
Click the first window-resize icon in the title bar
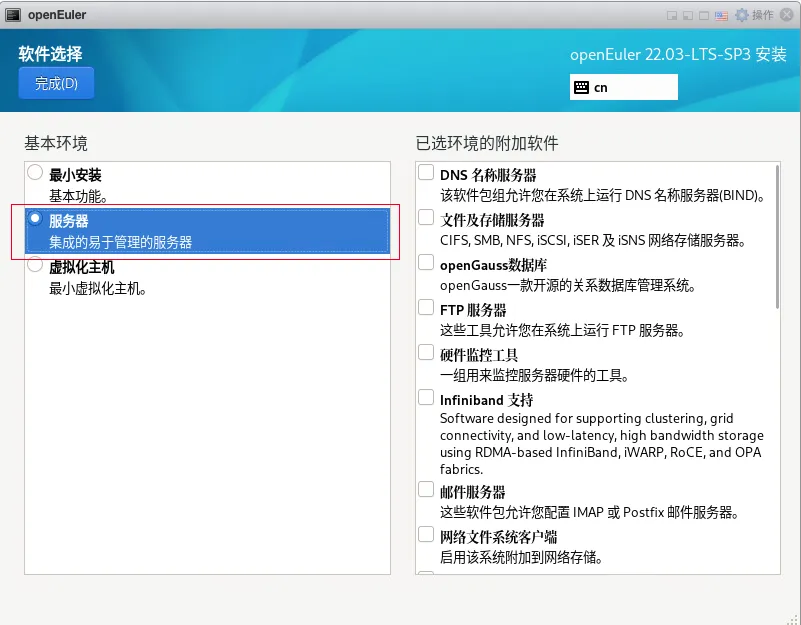pyautogui.click(x=672, y=15)
